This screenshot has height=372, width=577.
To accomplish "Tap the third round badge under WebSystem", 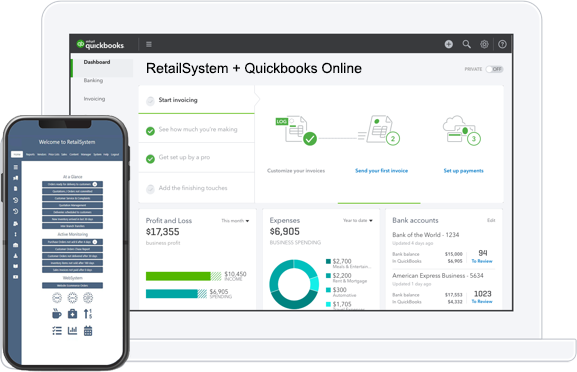I will (88, 297).
